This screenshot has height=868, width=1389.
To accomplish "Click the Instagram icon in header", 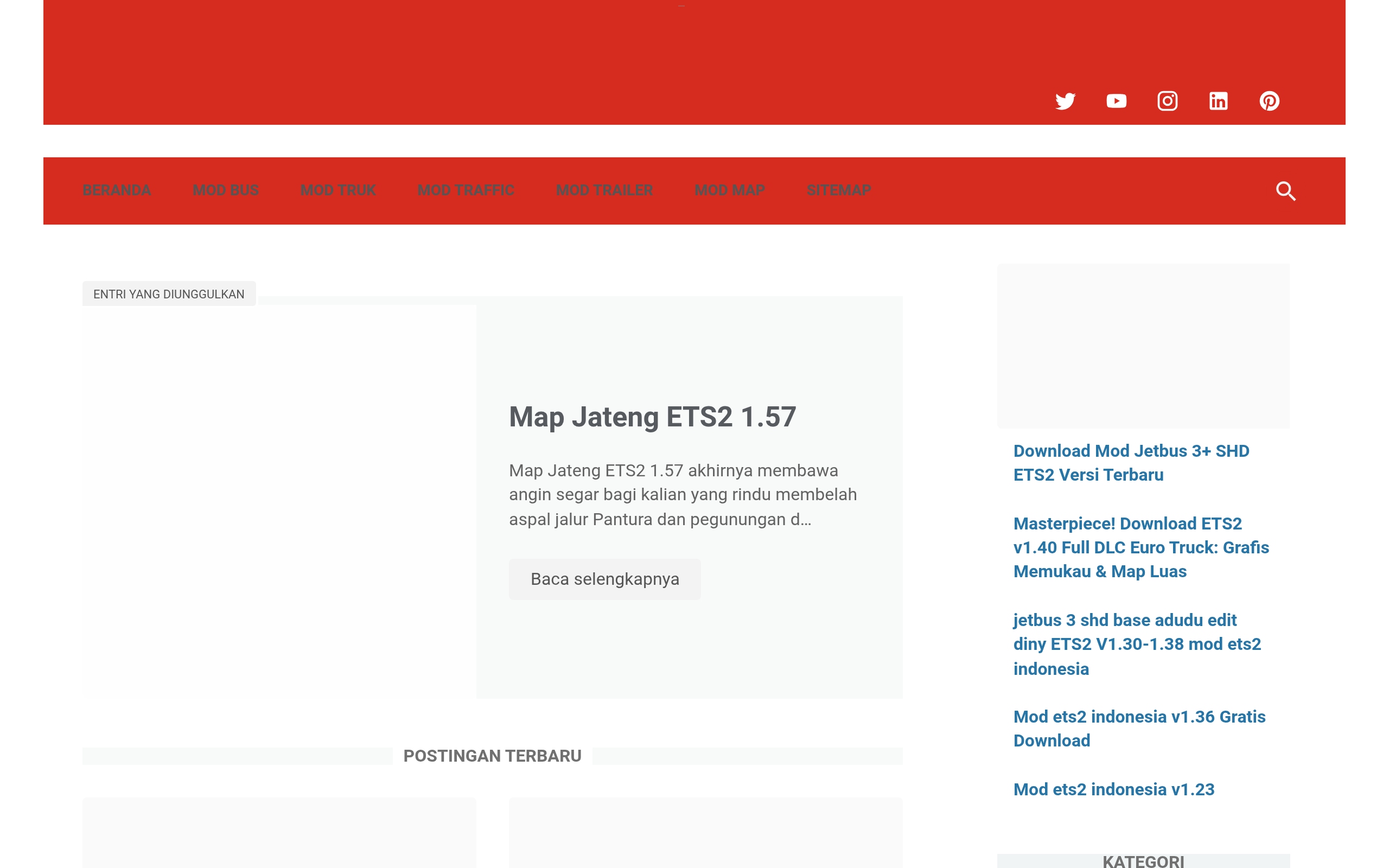I will [x=1167, y=101].
